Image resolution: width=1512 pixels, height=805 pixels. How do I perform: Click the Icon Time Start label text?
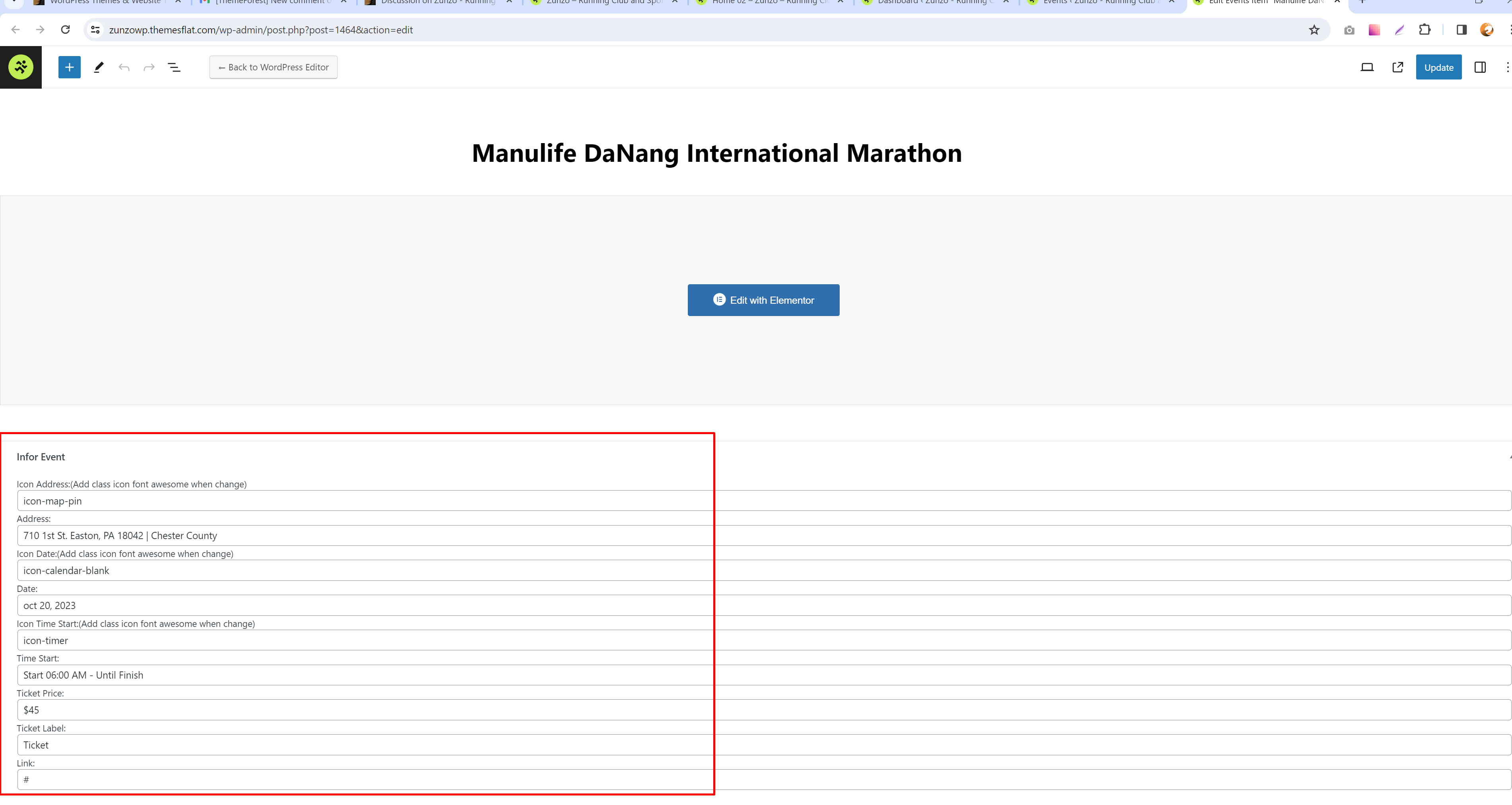(x=136, y=624)
